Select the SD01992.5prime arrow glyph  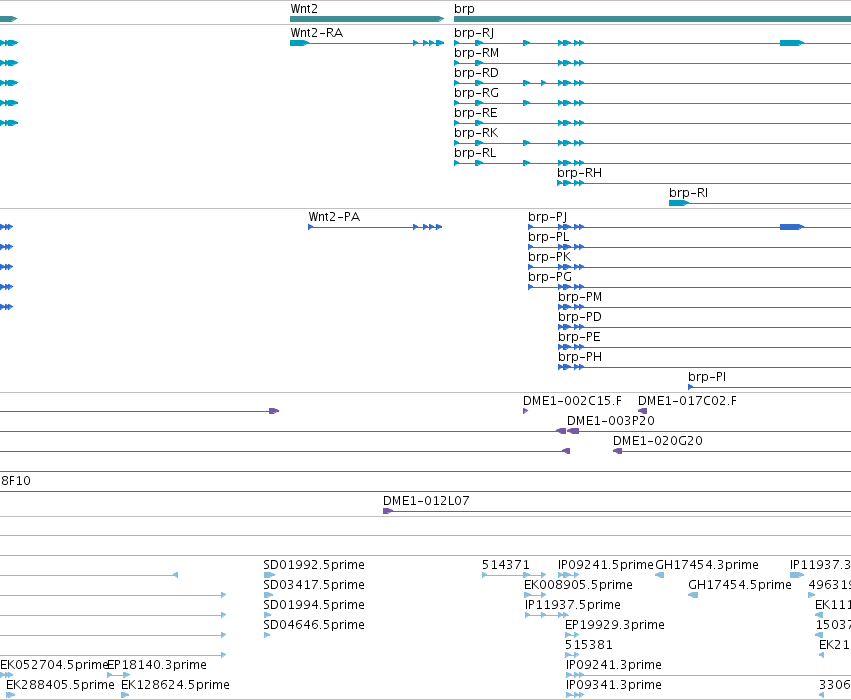pos(269,575)
